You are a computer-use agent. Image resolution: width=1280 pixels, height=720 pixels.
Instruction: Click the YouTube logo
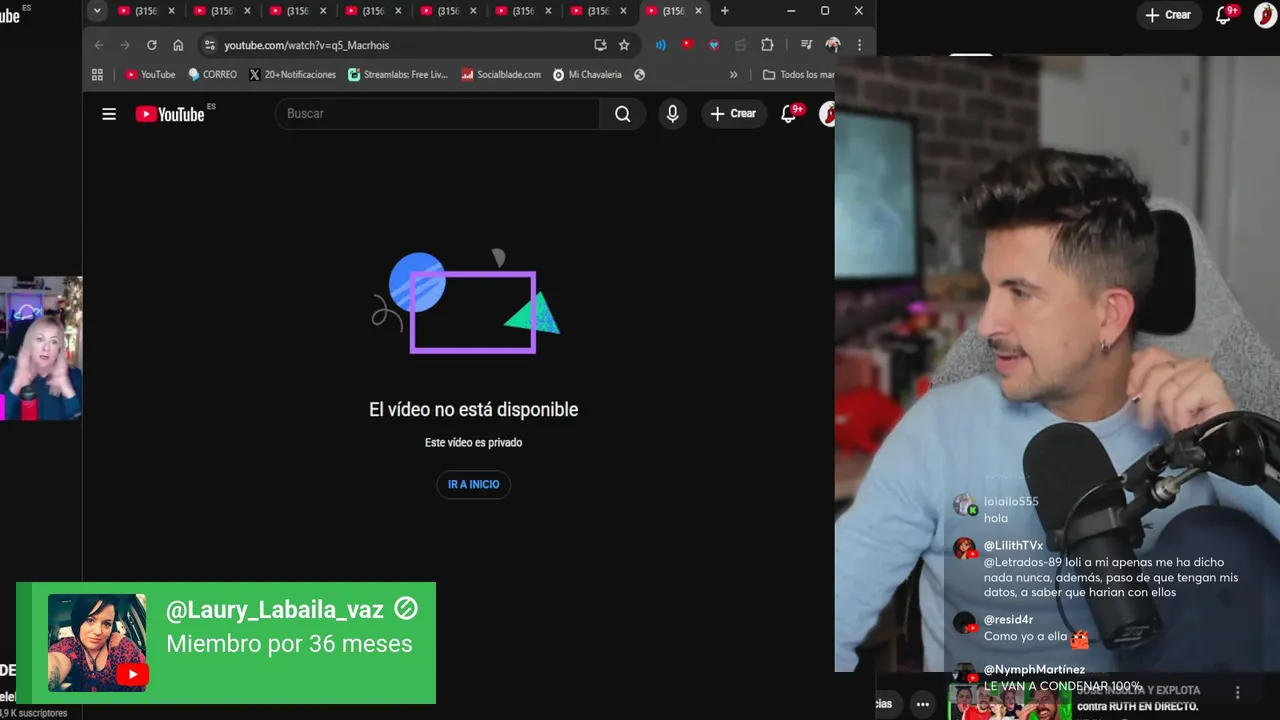pyautogui.click(x=170, y=114)
